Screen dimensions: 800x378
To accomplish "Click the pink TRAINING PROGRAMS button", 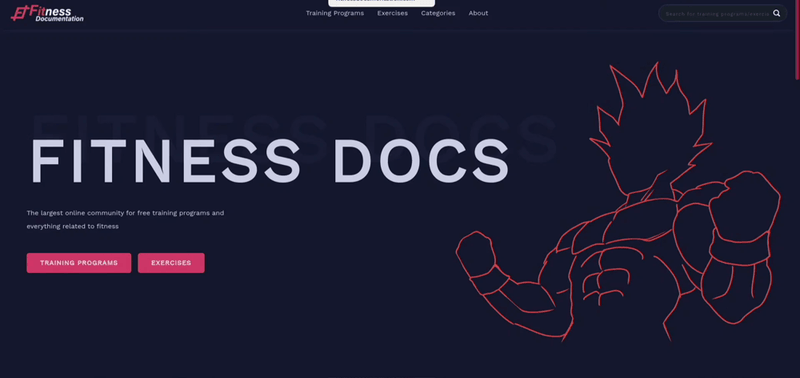I will click(79, 263).
